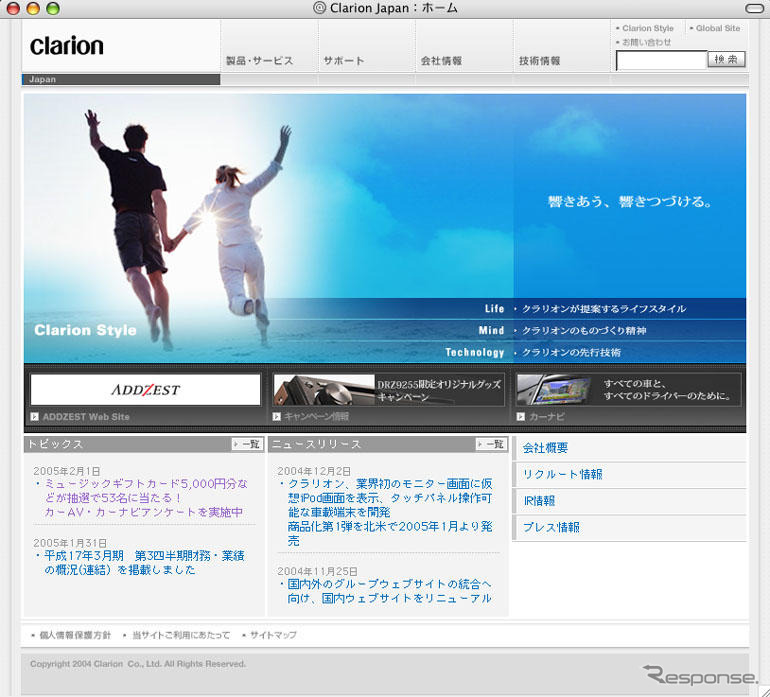
Task: Focus the site search input field
Action: click(661, 60)
